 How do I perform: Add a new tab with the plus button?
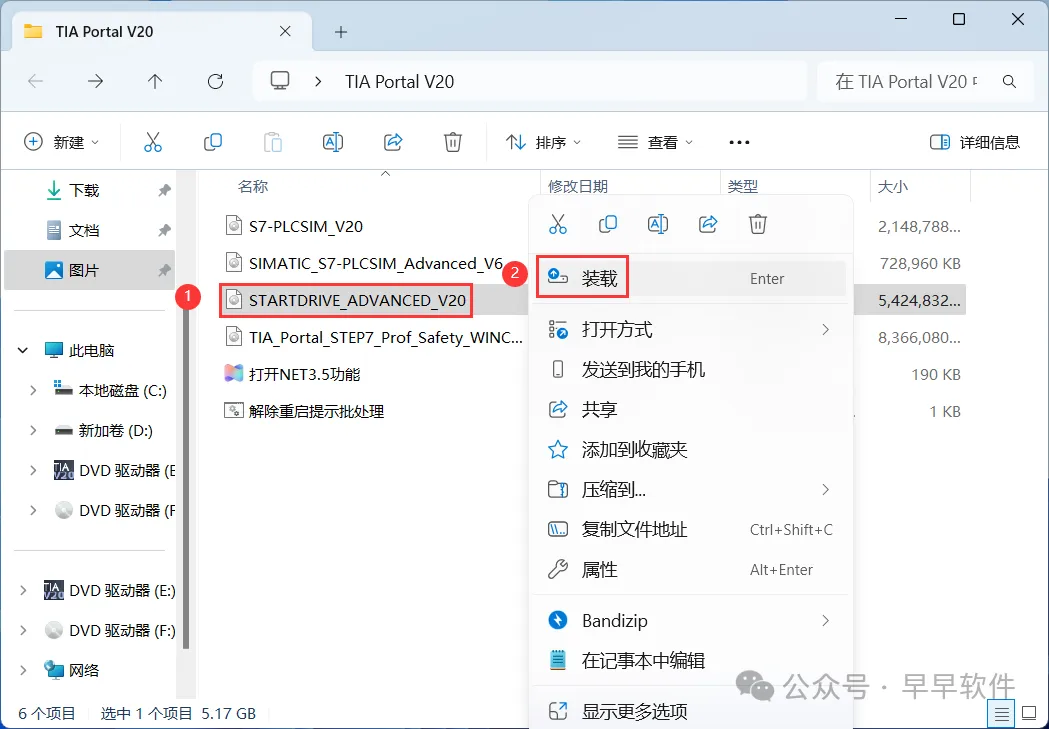[x=341, y=32]
